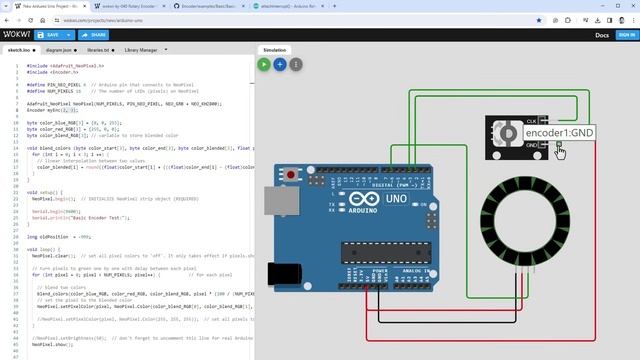Click the encoder GND pin

559,144
